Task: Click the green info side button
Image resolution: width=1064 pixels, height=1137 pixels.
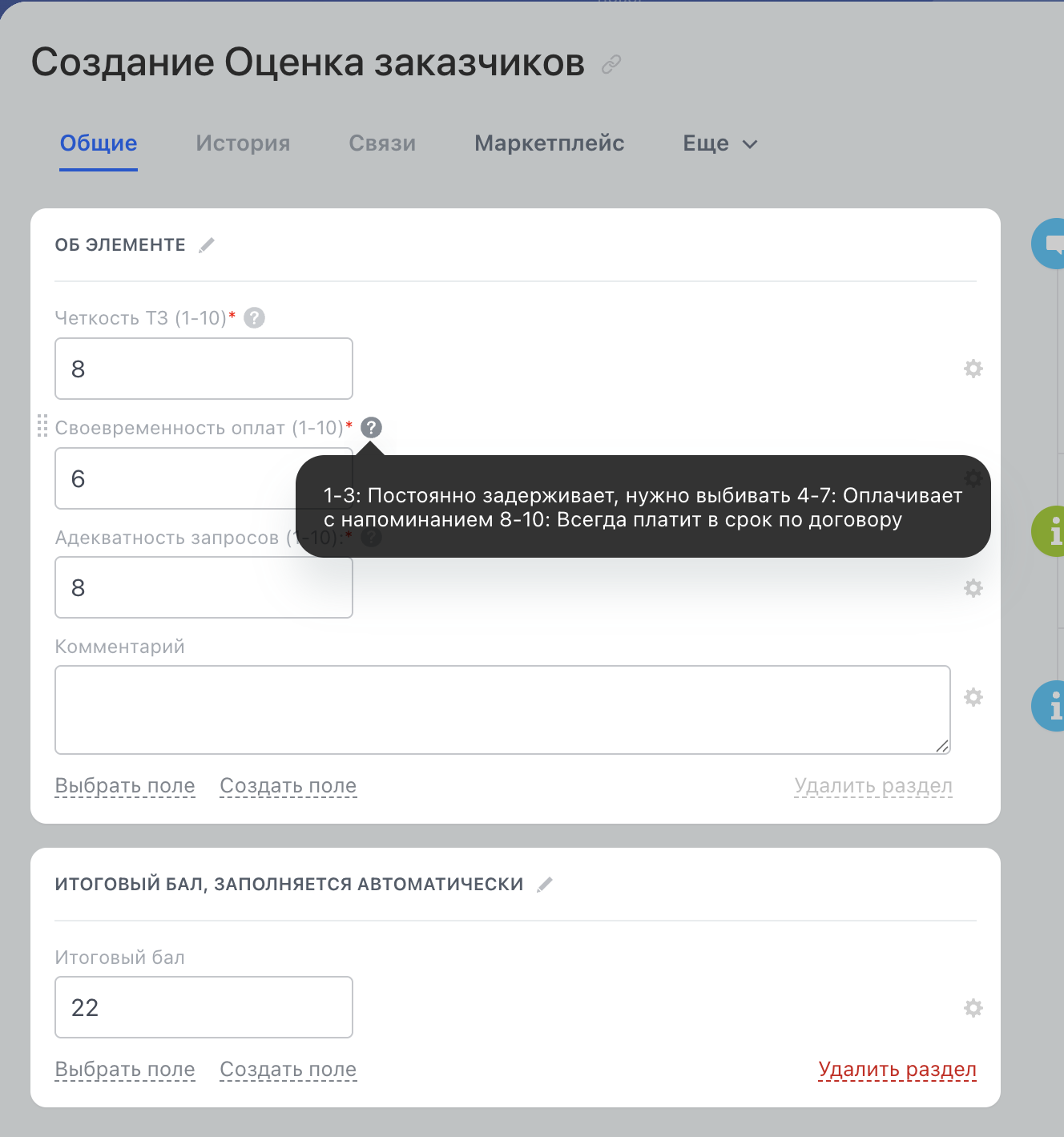Action: click(x=1048, y=531)
